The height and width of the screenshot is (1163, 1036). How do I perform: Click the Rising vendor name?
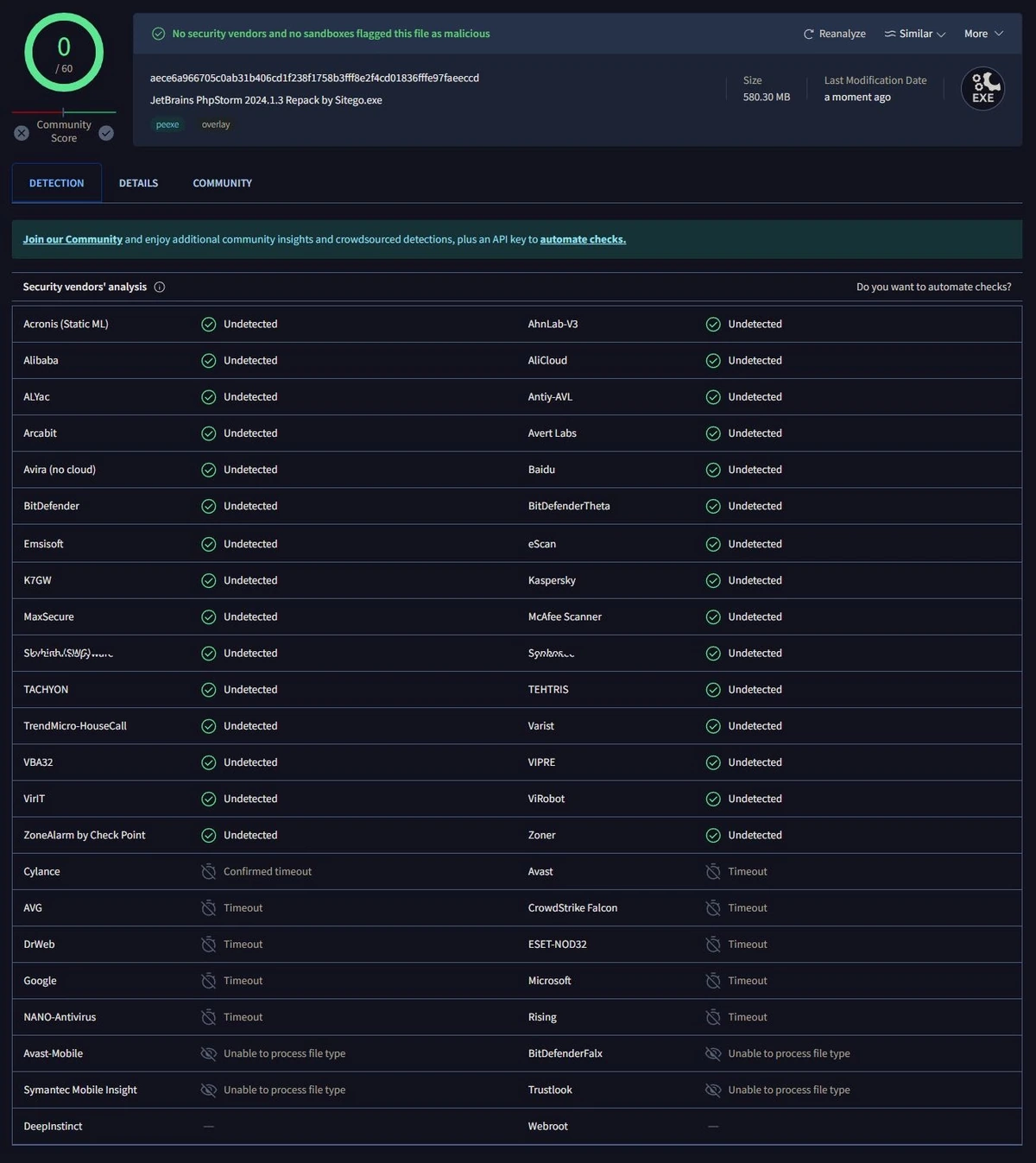[x=542, y=1017]
